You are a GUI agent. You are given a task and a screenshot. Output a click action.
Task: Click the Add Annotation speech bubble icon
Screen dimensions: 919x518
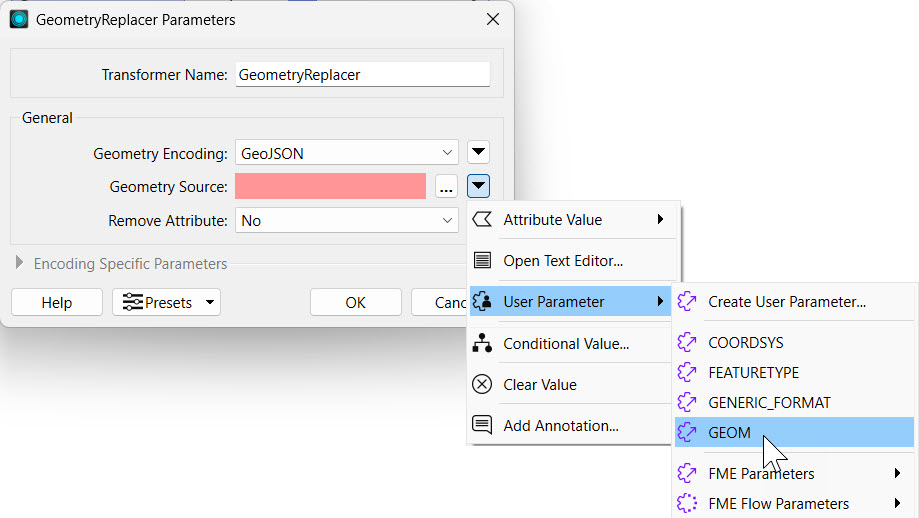[x=482, y=426]
